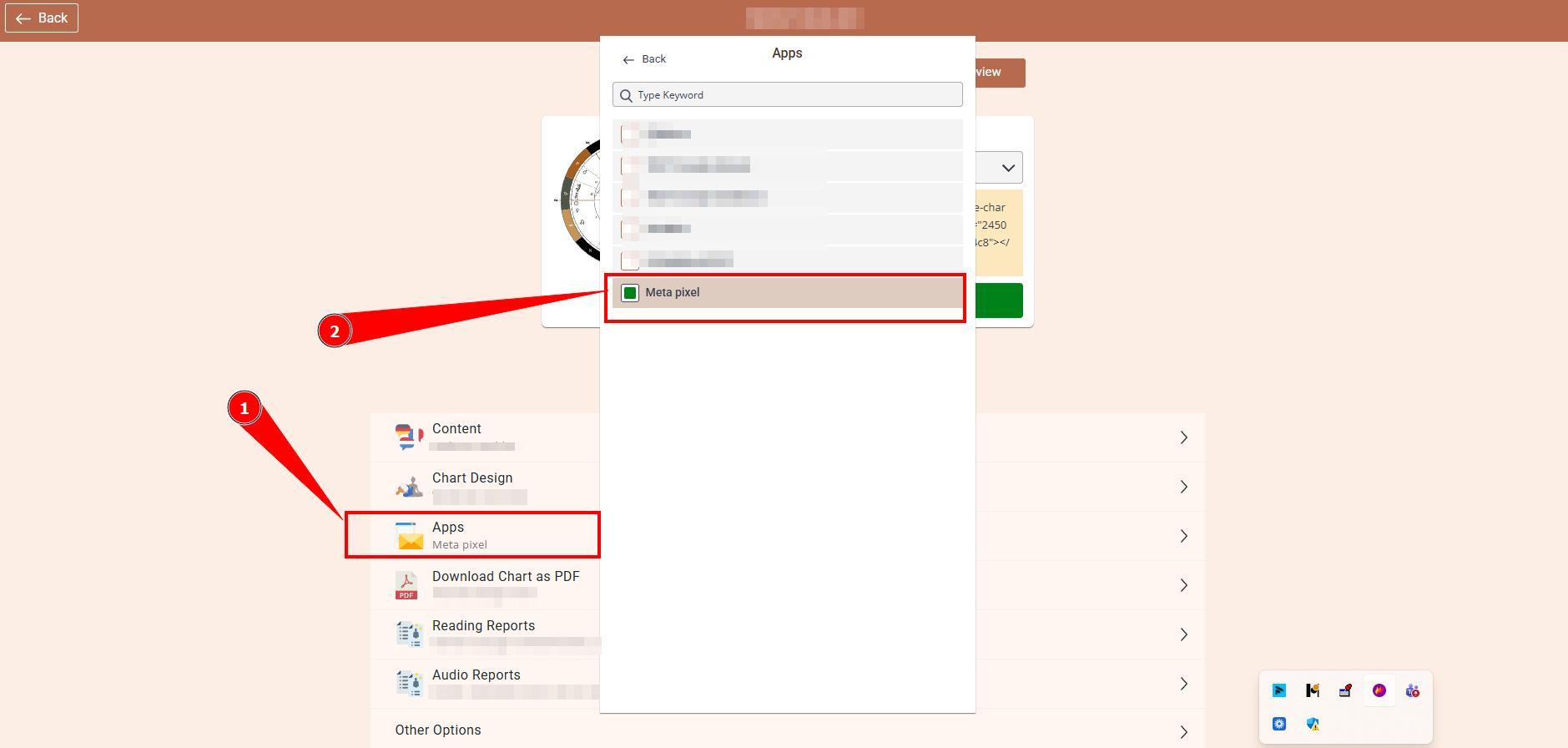Click the Windows Security shield tray icon
This screenshot has width=1568, height=748.
pyautogui.click(x=1313, y=724)
